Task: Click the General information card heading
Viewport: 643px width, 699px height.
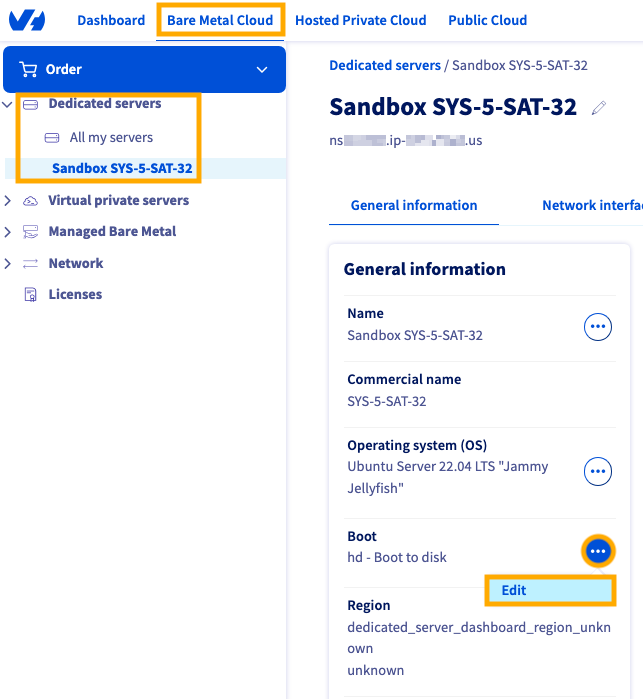Action: pos(425,270)
